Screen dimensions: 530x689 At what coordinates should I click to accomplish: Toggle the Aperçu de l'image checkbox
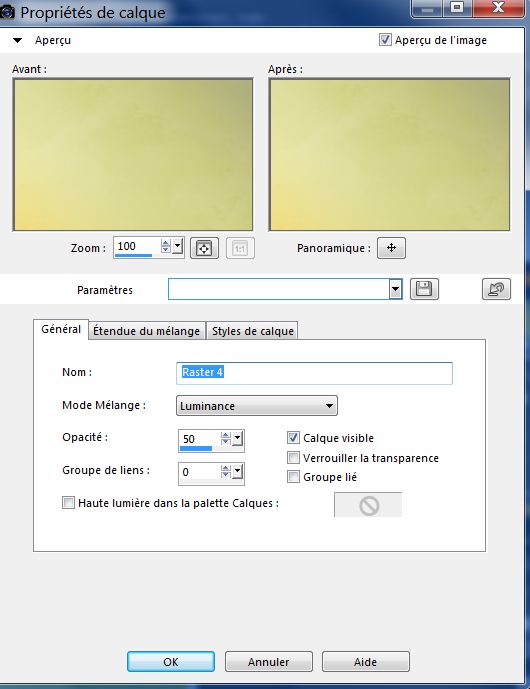[385, 40]
